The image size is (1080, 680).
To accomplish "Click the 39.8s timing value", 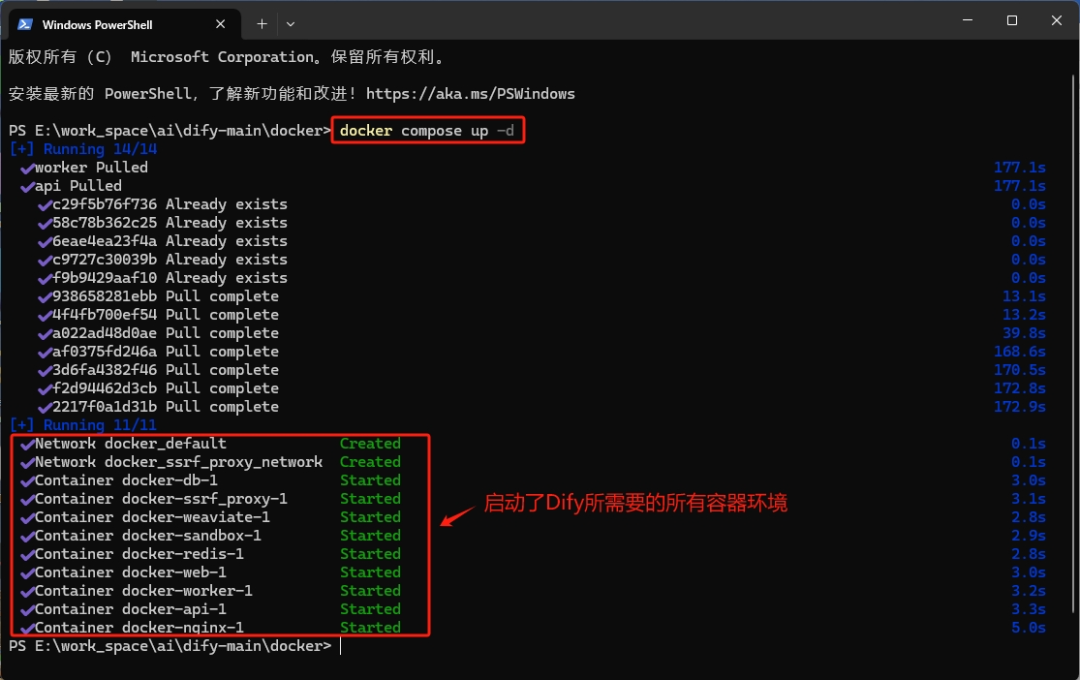I will coord(1024,333).
